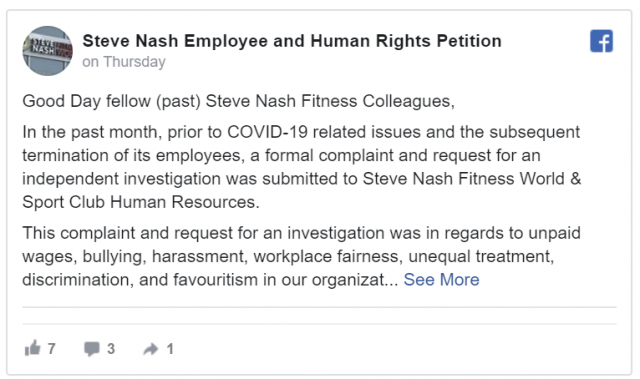Click the share arrow icon
This screenshot has height=379, width=640.
tap(151, 349)
